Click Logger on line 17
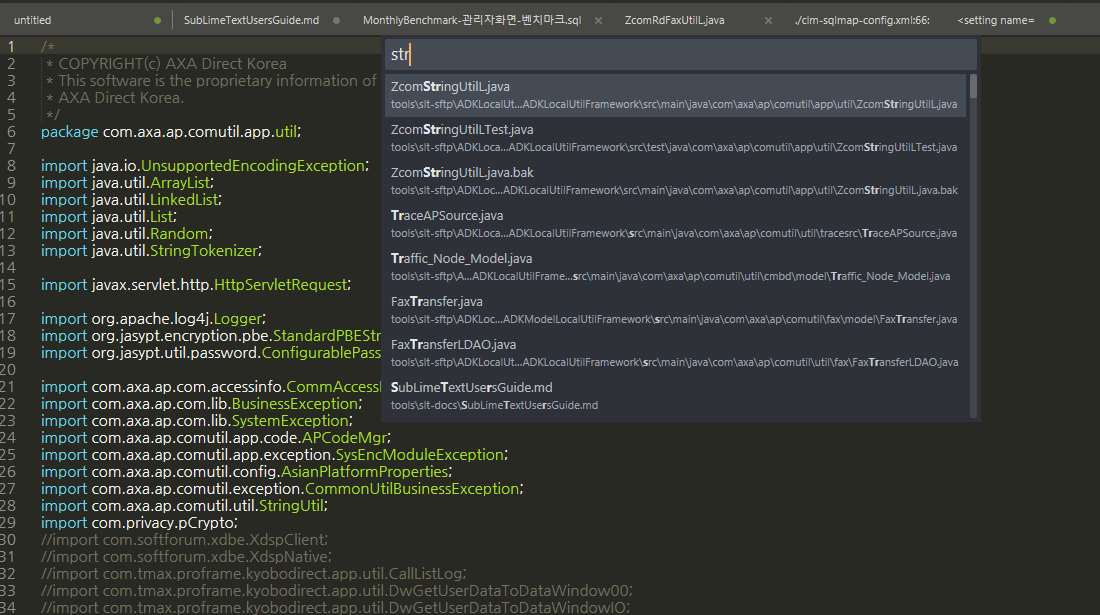1100x615 pixels. point(238,319)
